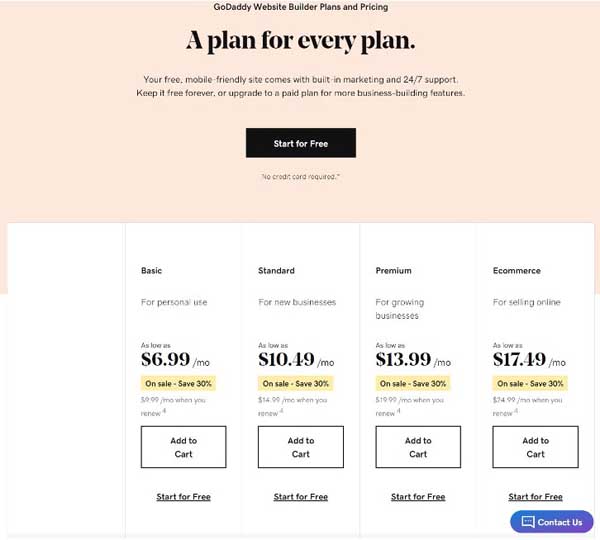Viewport: 600px width, 540px height.
Task: Click the Standard On sale Save 30% badge
Action: click(296, 383)
